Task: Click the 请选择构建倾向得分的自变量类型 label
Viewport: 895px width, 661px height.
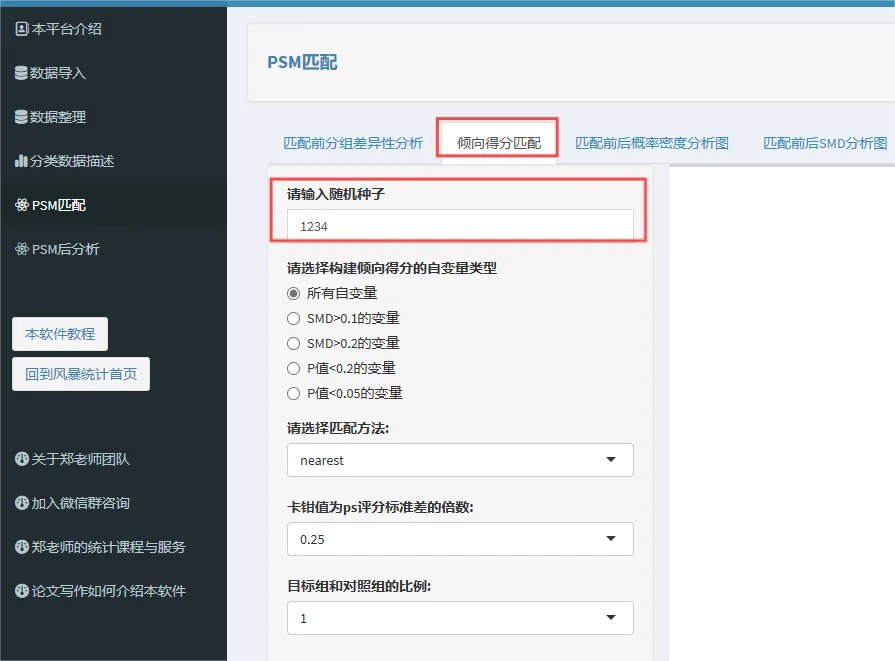Action: click(x=392, y=268)
